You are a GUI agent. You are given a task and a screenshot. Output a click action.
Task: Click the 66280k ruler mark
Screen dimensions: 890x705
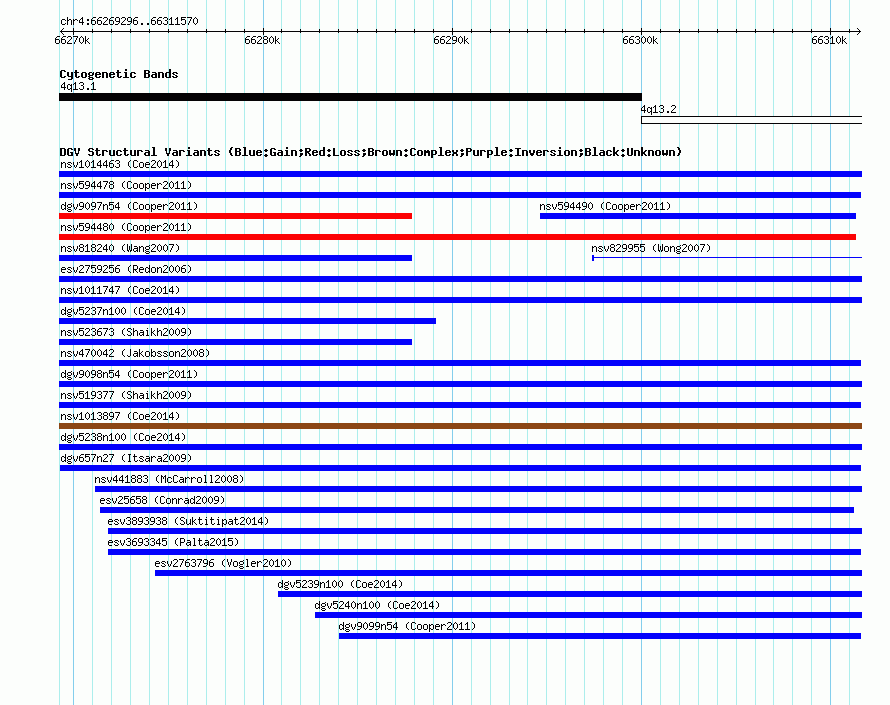pos(262,40)
